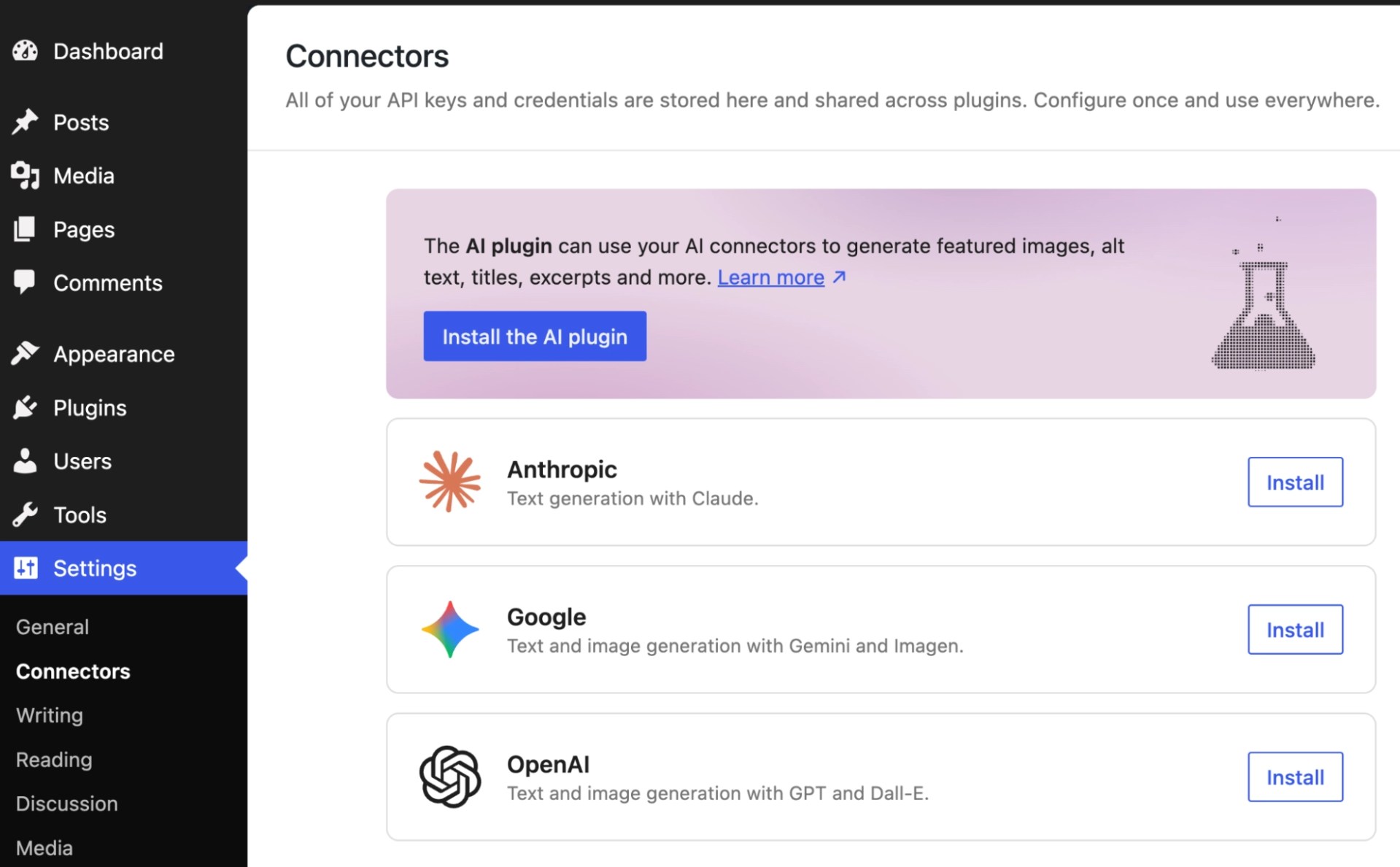The image size is (1400, 867).
Task: Click the OpenAI knot logo
Action: [450, 777]
